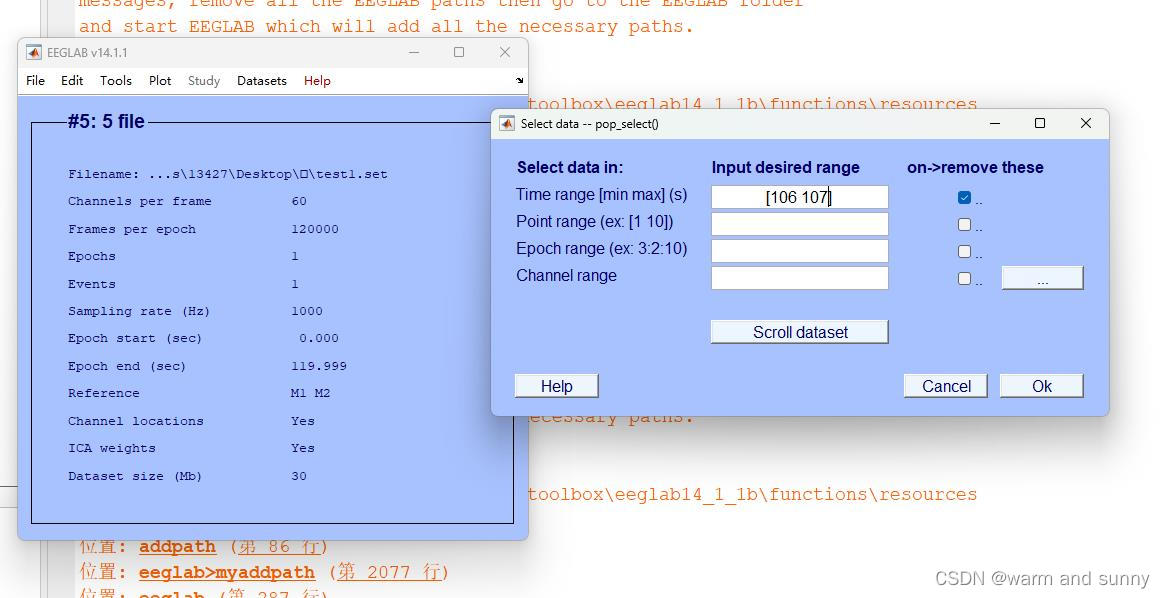
Task: Click the 'Channels per frame' label
Action: click(140, 201)
